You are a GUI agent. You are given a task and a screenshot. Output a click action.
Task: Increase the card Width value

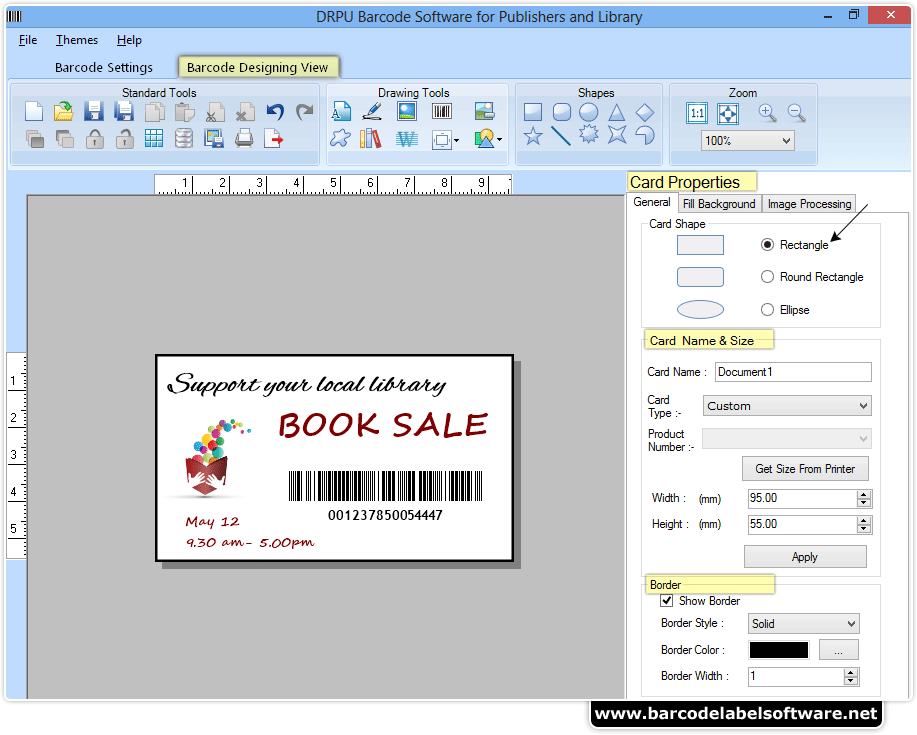pos(864,495)
